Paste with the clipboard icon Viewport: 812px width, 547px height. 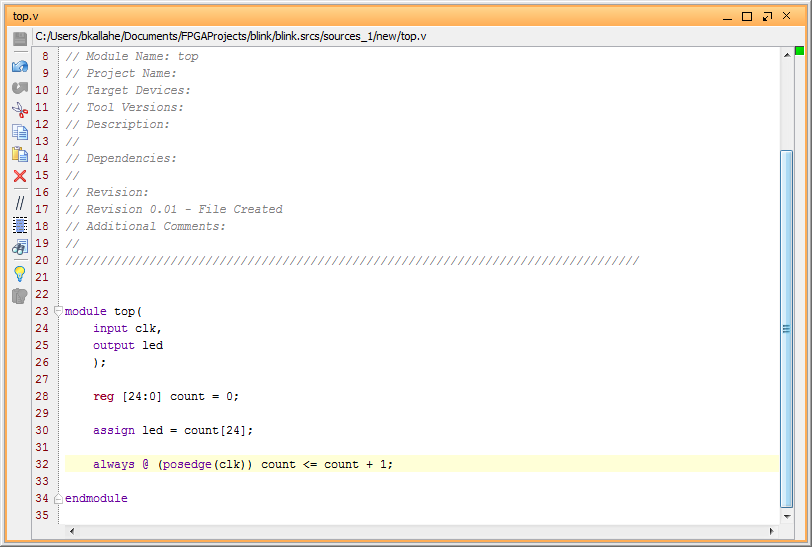20,154
